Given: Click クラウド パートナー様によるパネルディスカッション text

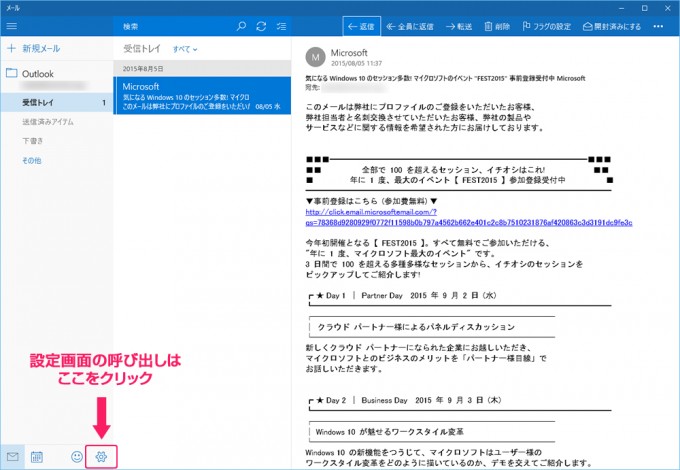Looking at the screenshot, I should (x=416, y=327).
